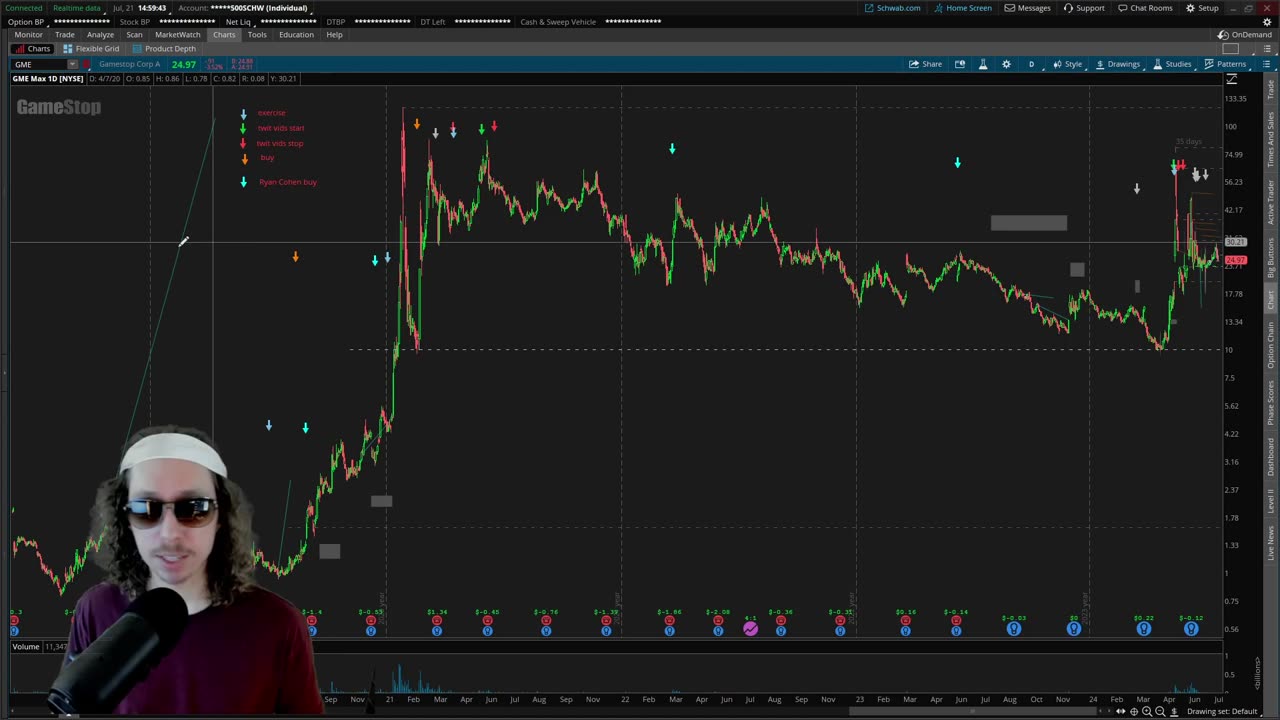The image size is (1280, 720).
Task: Open the D timeframe dropdown
Action: pyautogui.click(x=1031, y=64)
